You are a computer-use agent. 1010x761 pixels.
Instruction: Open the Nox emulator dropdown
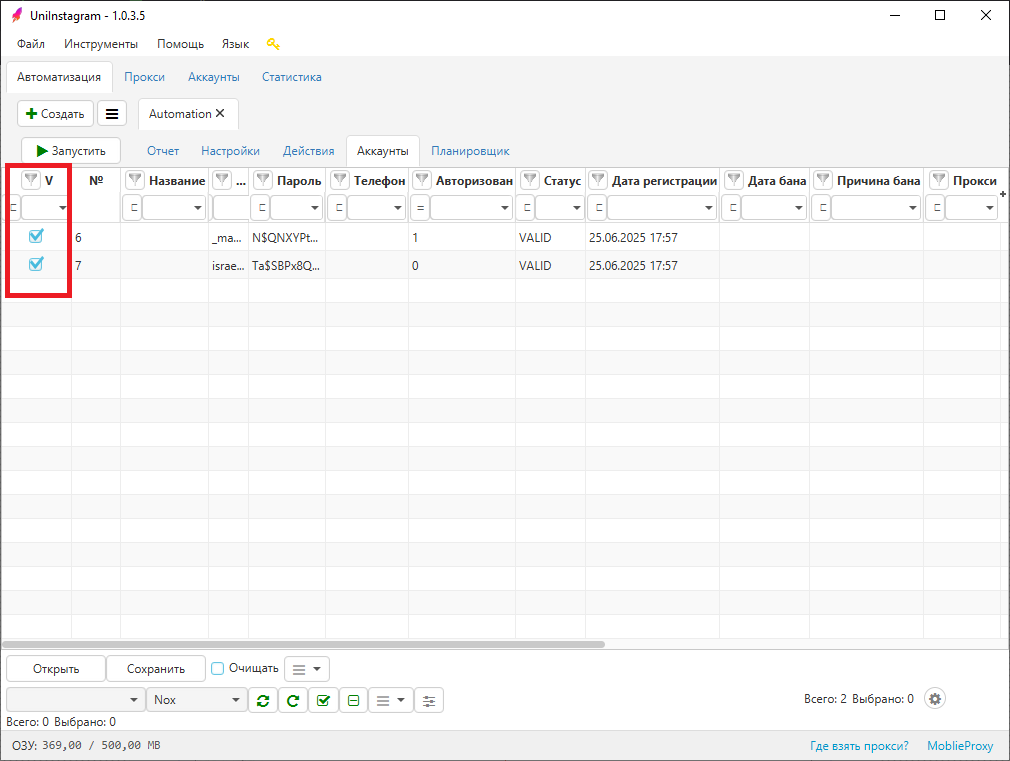click(x=196, y=700)
